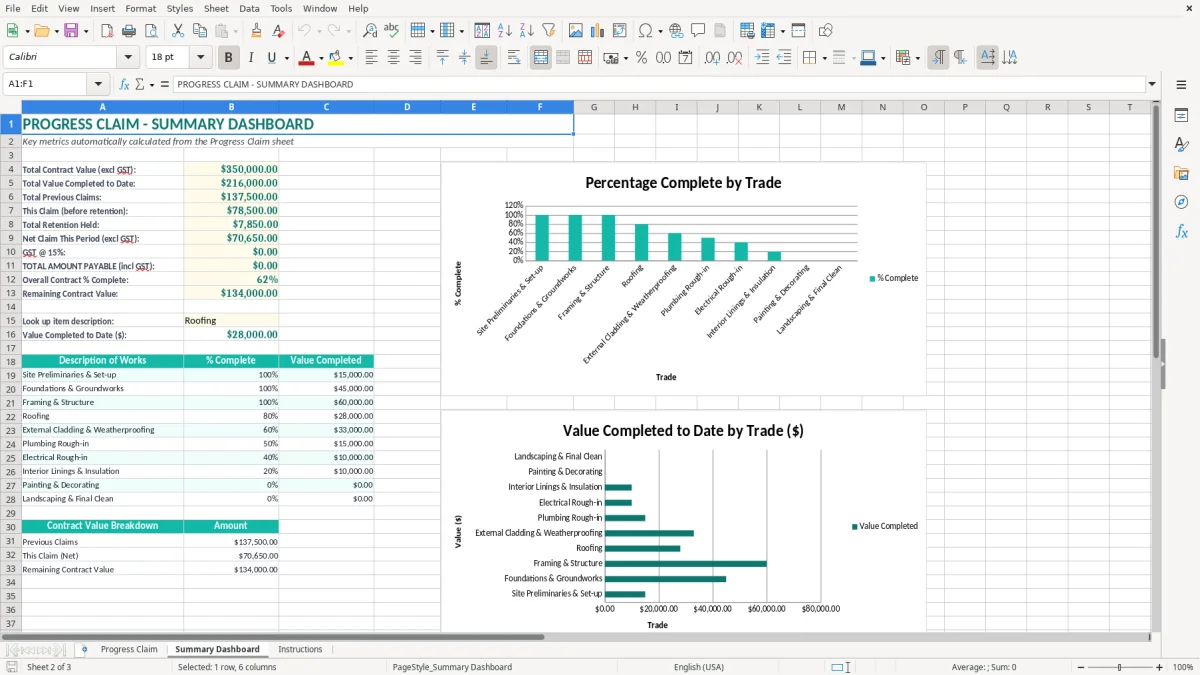Apply AutoFilter

tap(549, 31)
